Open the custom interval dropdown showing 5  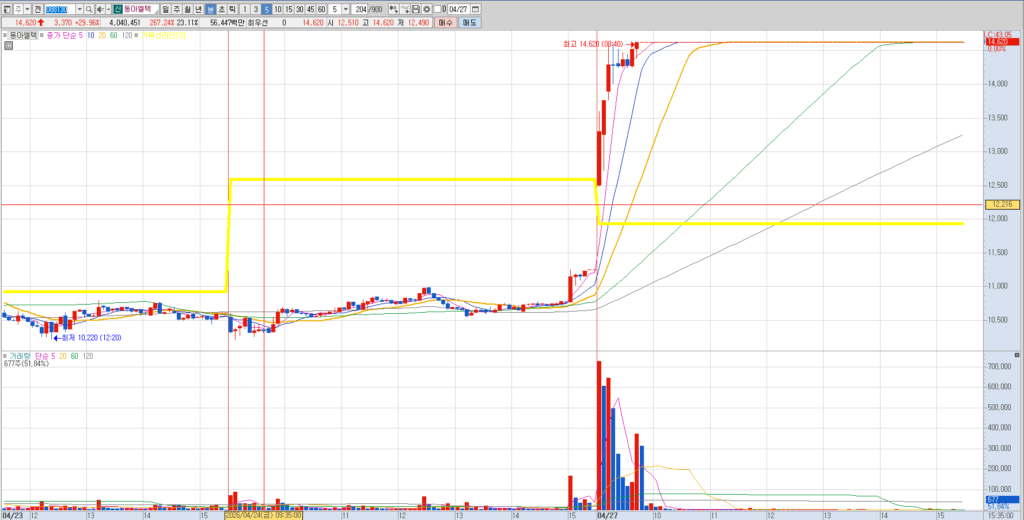(x=345, y=9)
